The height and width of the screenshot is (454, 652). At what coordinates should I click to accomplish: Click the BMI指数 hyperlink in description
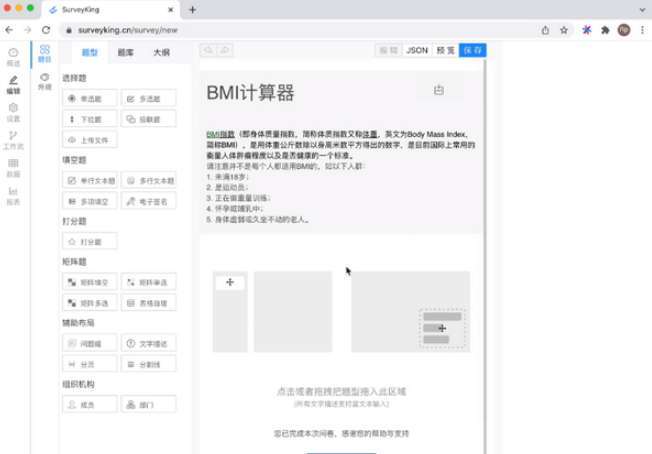pyautogui.click(x=220, y=133)
